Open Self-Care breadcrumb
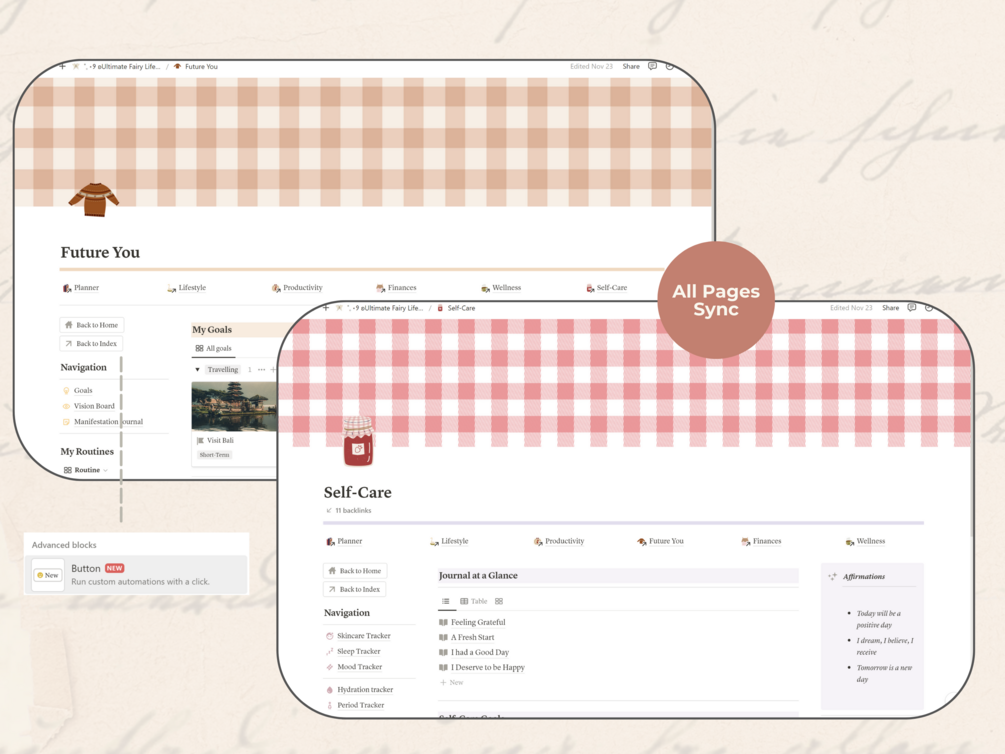The width and height of the screenshot is (1005, 754). [456, 308]
